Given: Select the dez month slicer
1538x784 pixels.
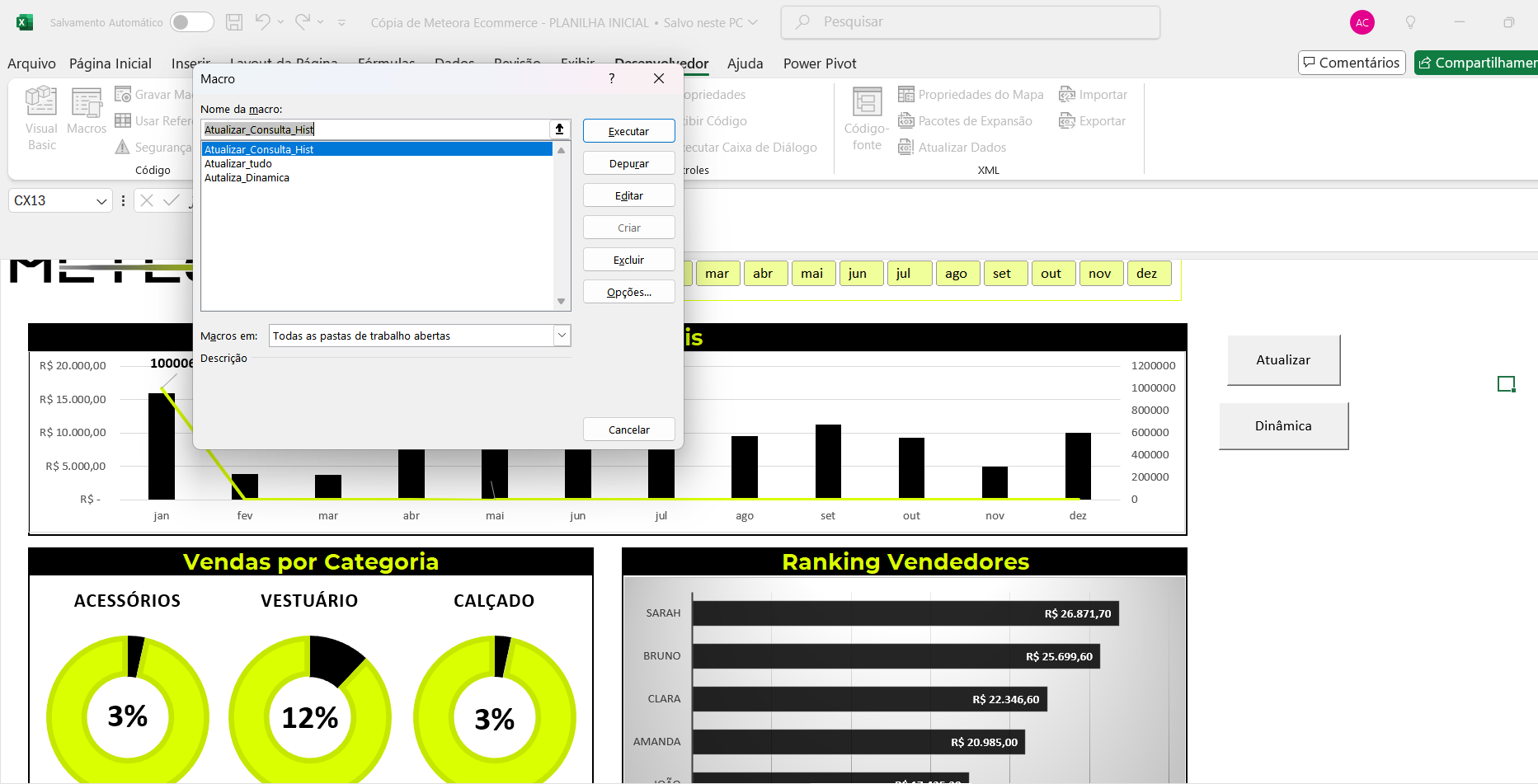Looking at the screenshot, I should [x=1148, y=274].
